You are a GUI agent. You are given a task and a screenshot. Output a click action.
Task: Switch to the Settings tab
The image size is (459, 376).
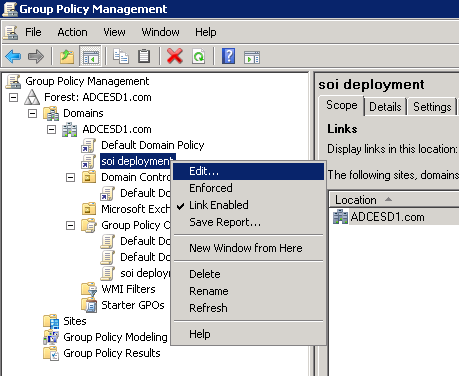tap(432, 107)
